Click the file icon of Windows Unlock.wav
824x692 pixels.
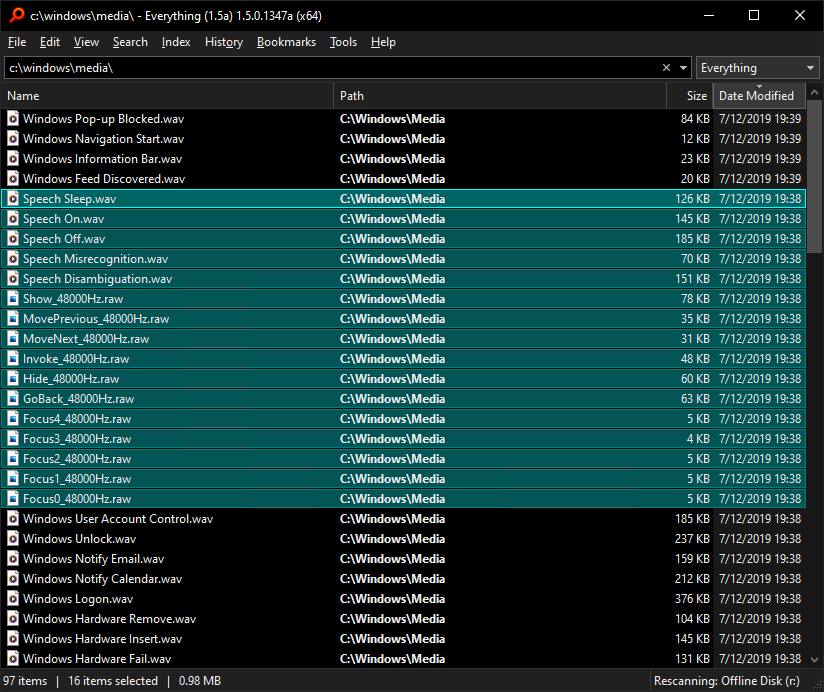pos(13,539)
